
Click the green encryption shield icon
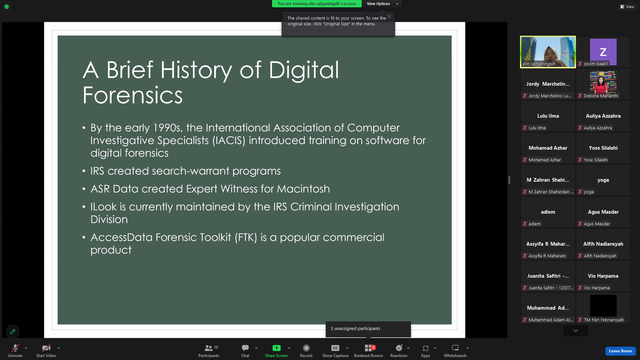[x=7, y=7]
